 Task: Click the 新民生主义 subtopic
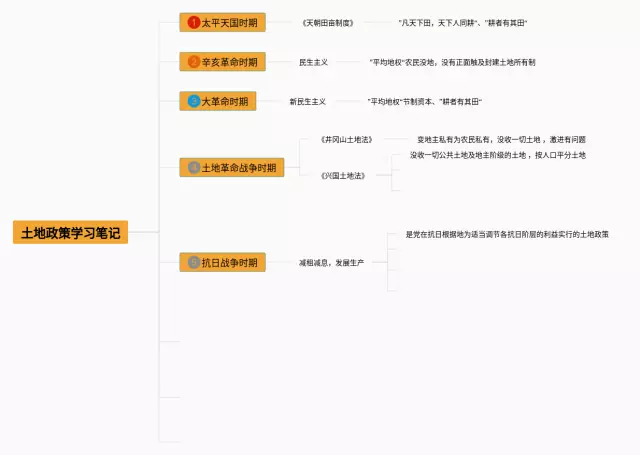point(307,101)
